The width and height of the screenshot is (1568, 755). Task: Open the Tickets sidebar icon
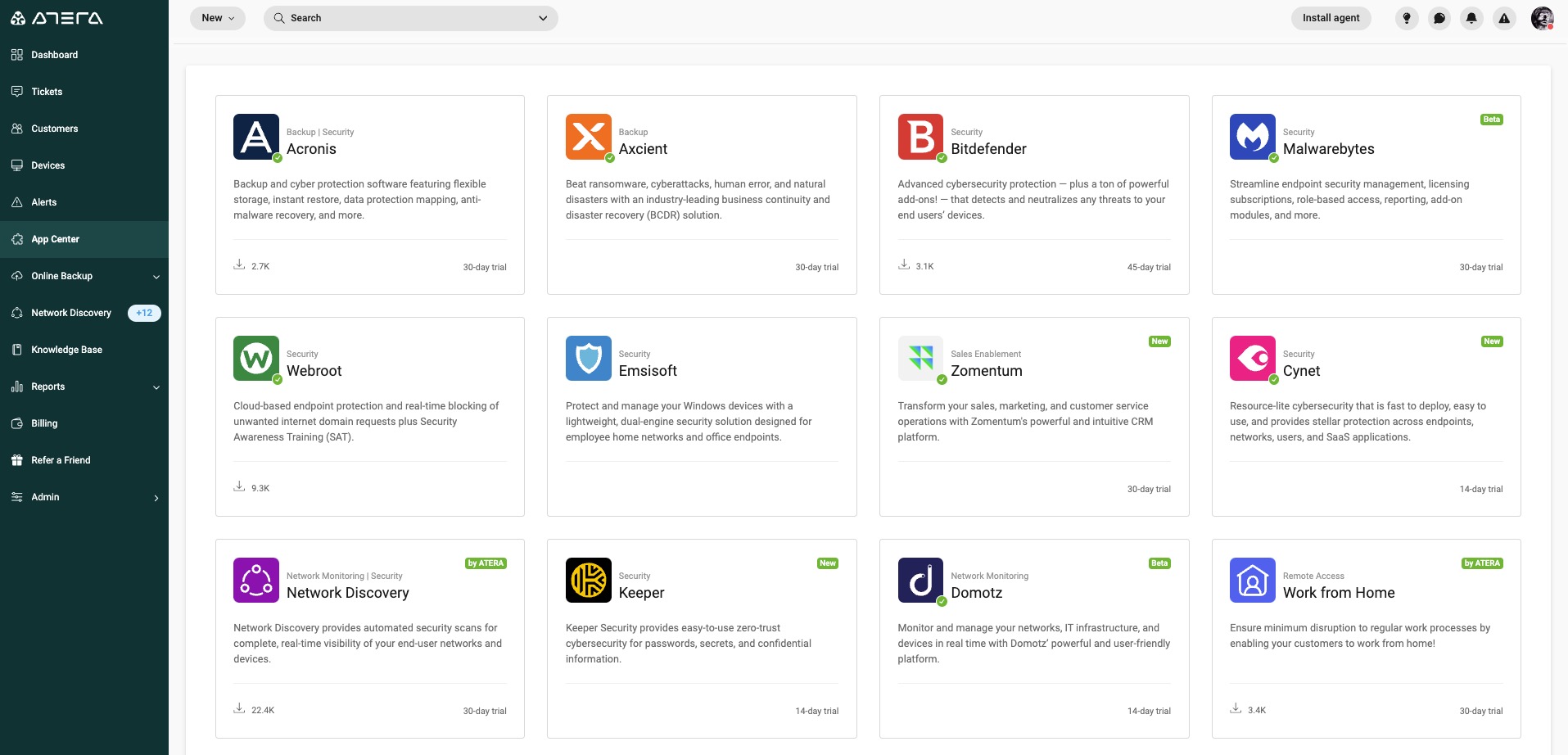tap(17, 92)
